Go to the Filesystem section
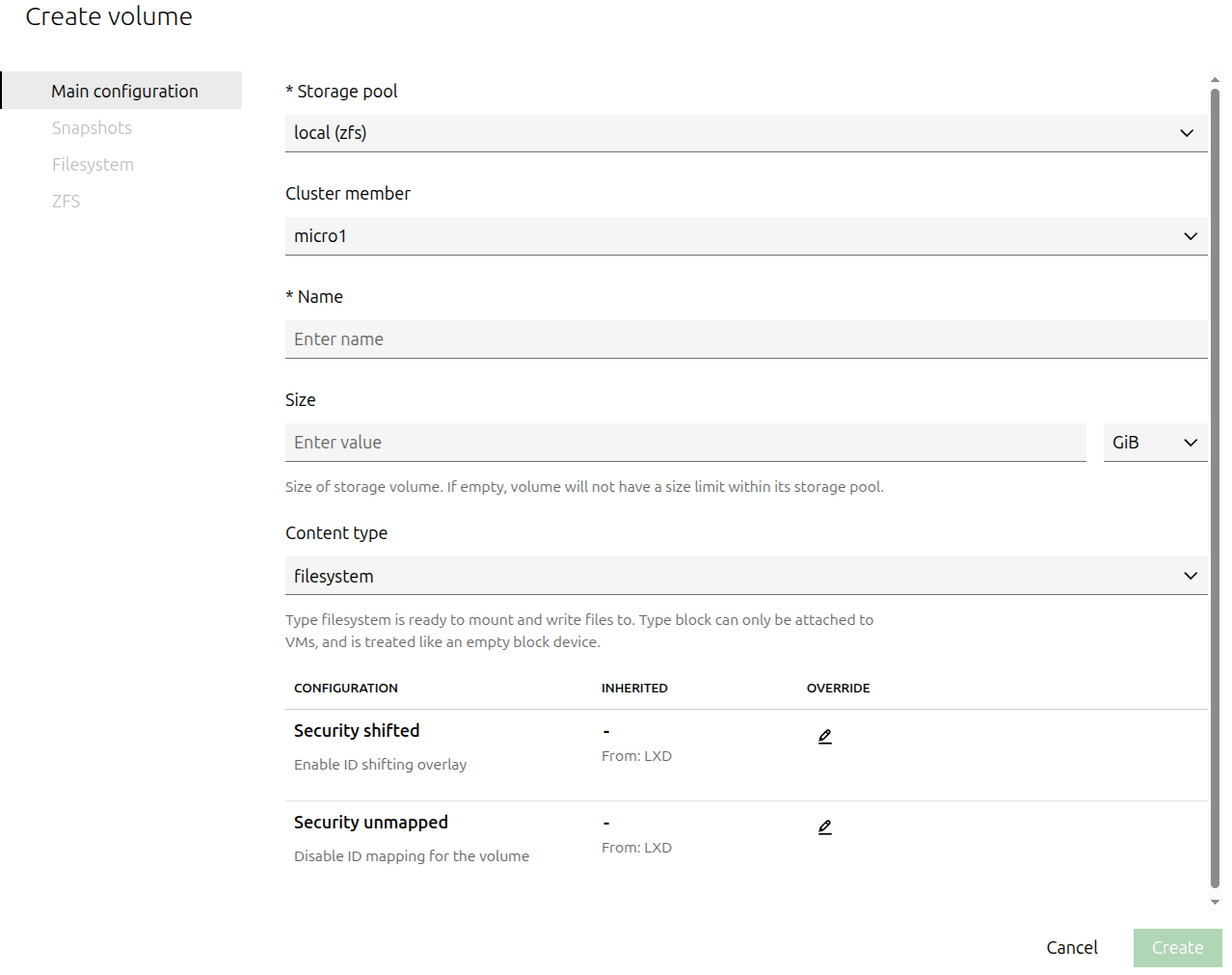This screenshot has height=975, width=1232. 93,165
